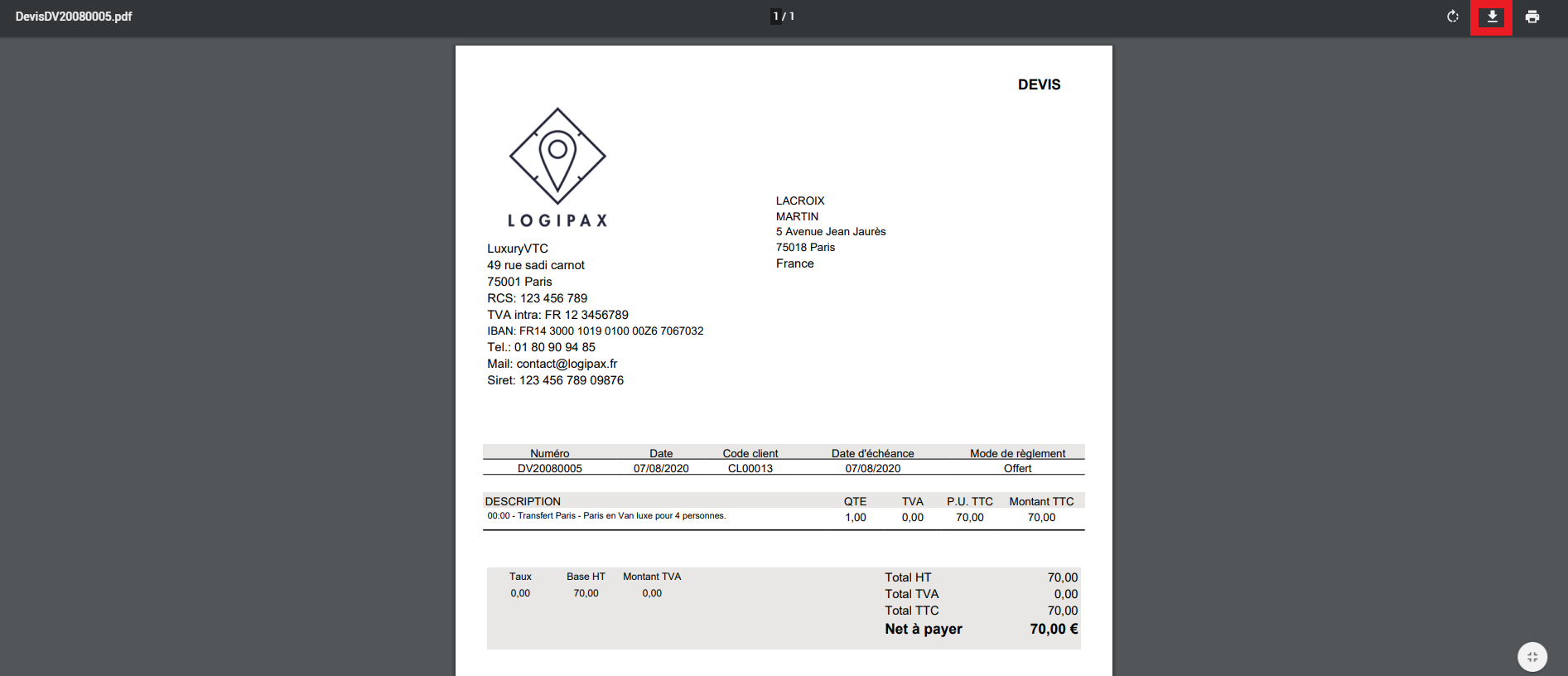Image resolution: width=1568 pixels, height=676 pixels.
Task: Click the Total TVA label
Action: (911, 594)
